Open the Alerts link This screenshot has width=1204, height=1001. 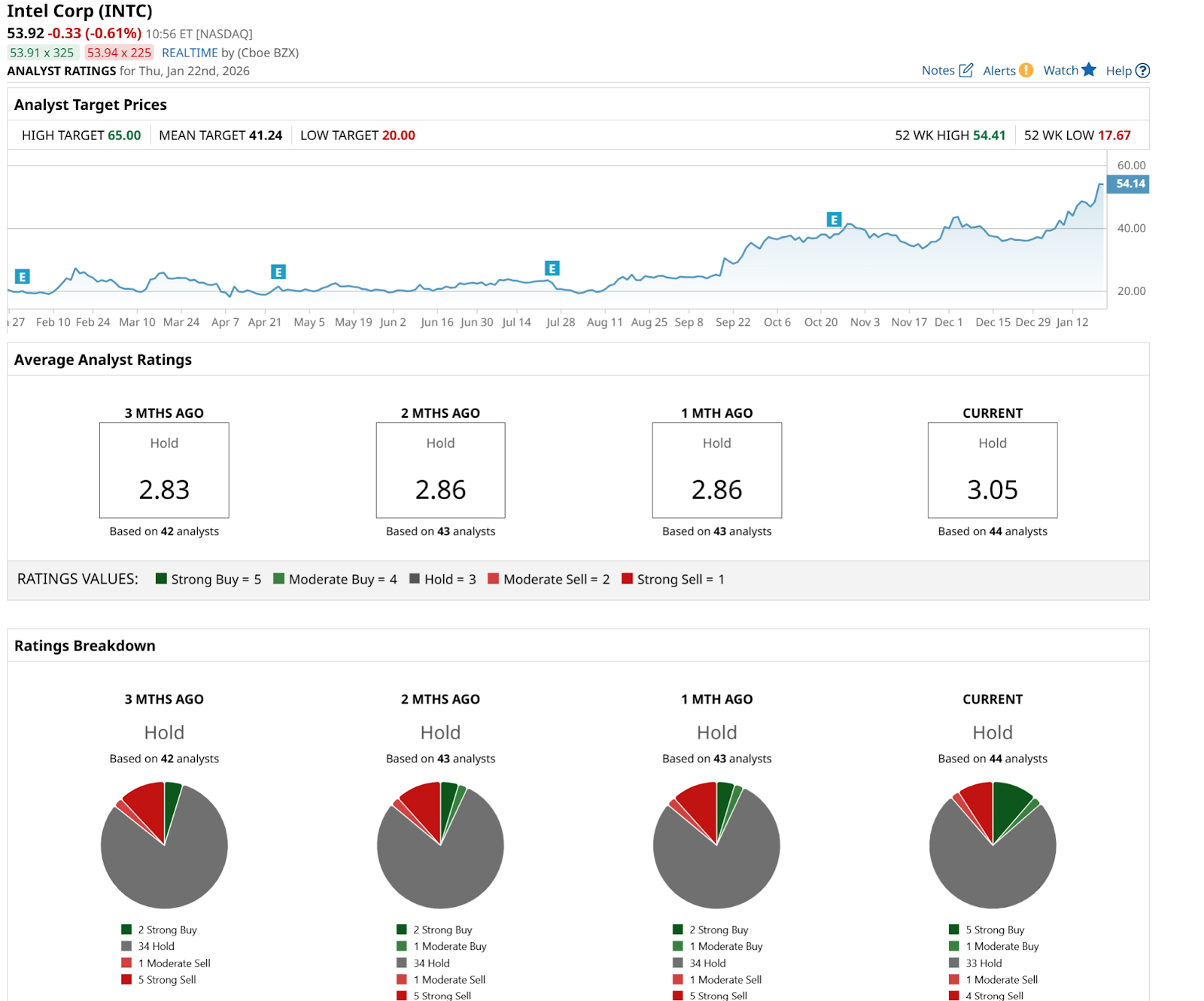coord(999,71)
